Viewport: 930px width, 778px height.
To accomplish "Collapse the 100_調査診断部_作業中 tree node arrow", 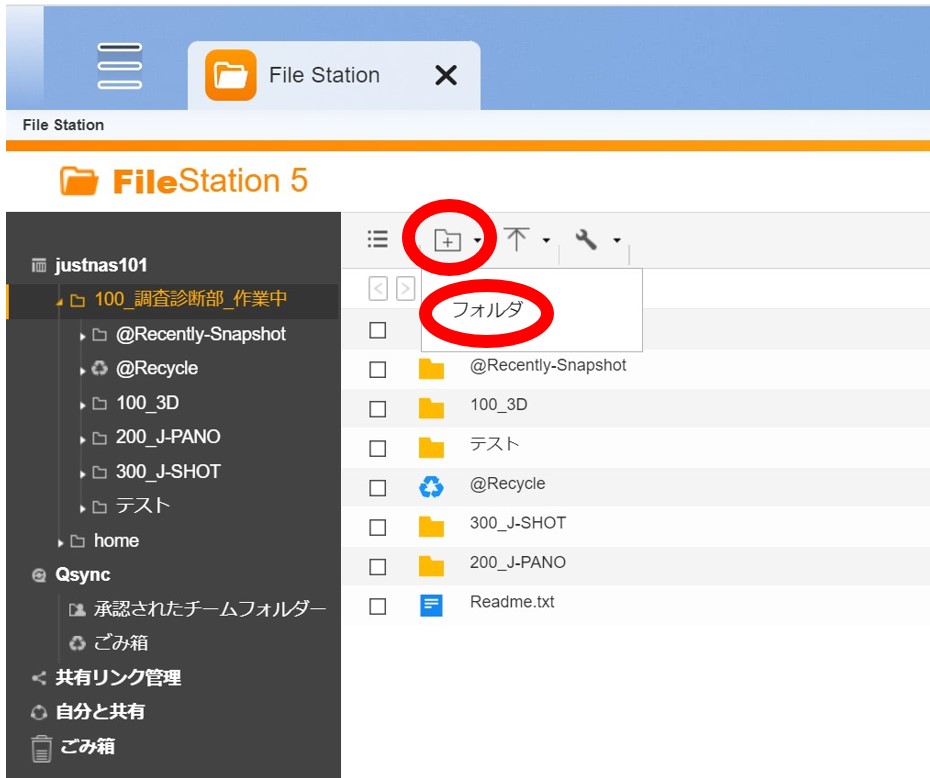I will click(x=59, y=302).
